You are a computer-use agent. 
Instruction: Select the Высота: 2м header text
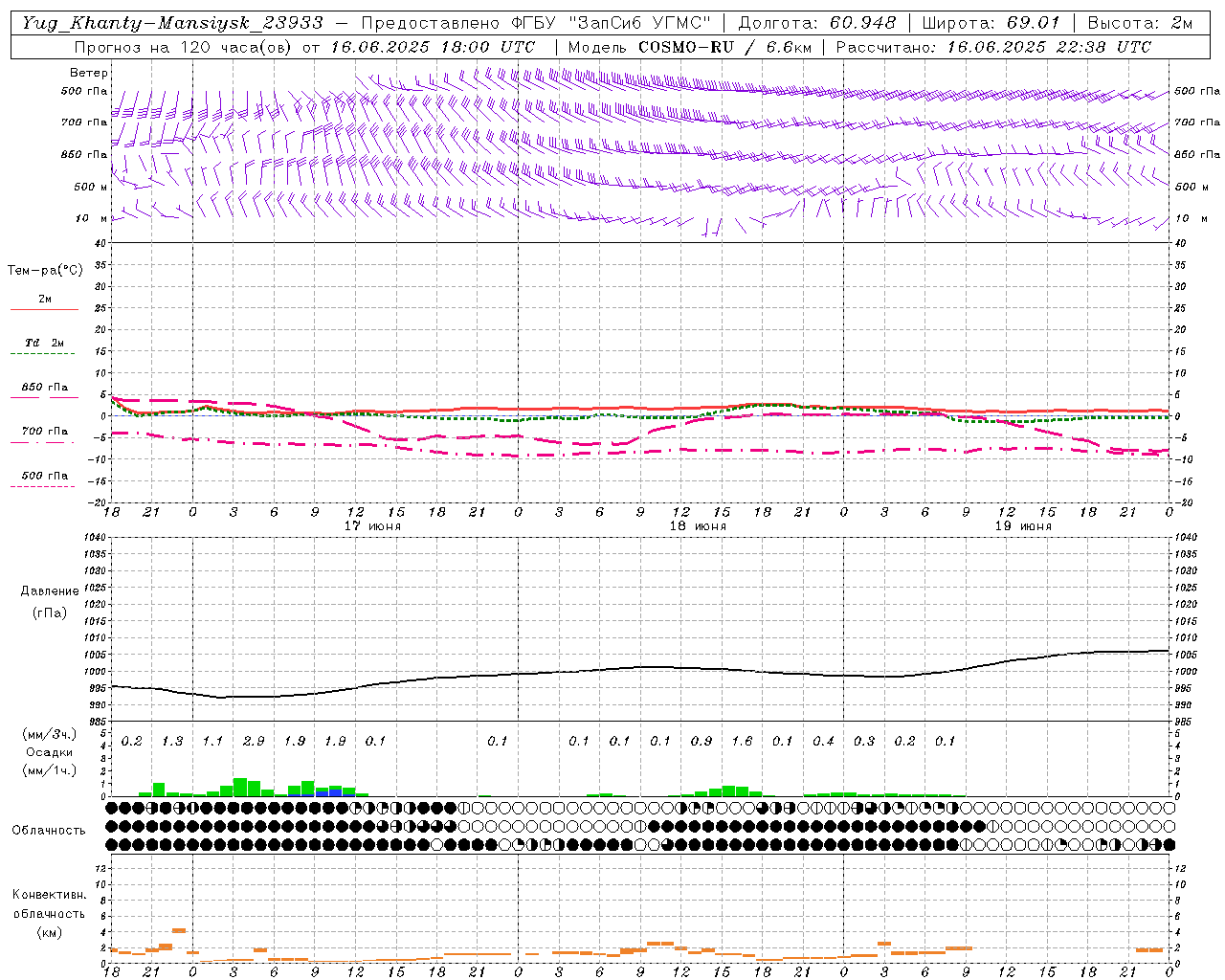click(1140, 23)
